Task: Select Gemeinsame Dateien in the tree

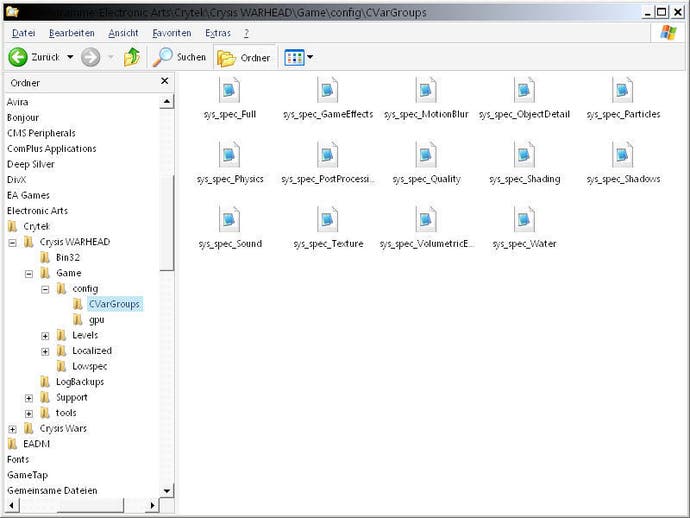Action: coord(52,490)
